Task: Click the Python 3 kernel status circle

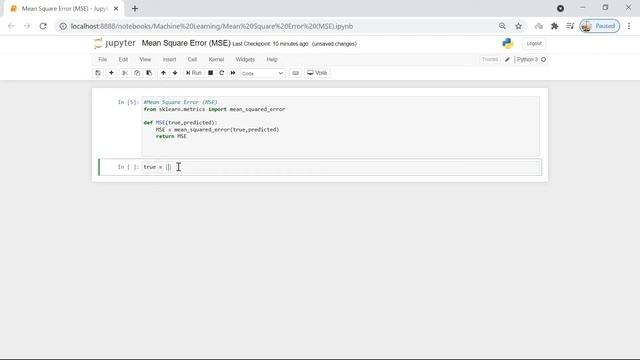Action: pos(544,60)
